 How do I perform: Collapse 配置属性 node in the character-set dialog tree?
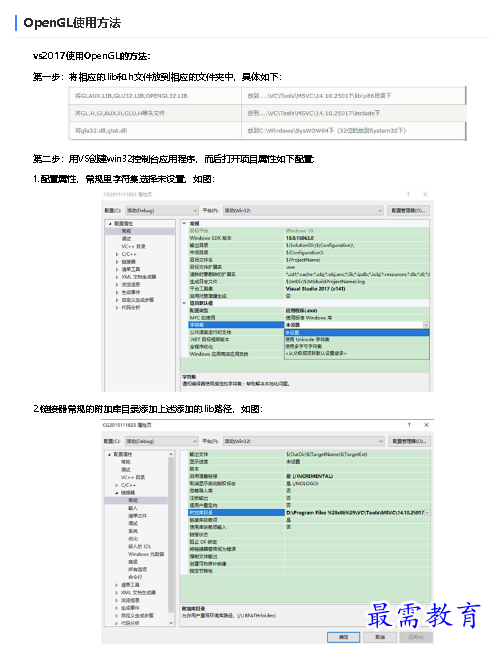click(110, 223)
